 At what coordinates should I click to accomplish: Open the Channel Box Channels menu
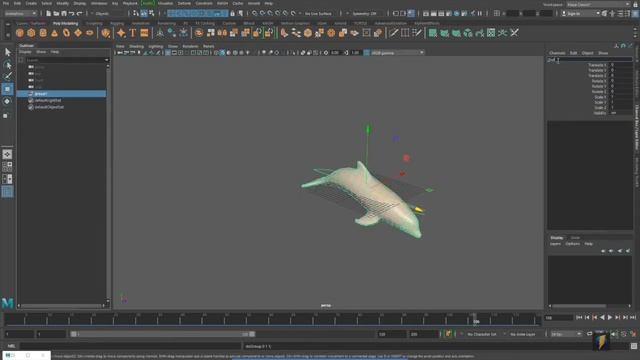[x=557, y=53]
